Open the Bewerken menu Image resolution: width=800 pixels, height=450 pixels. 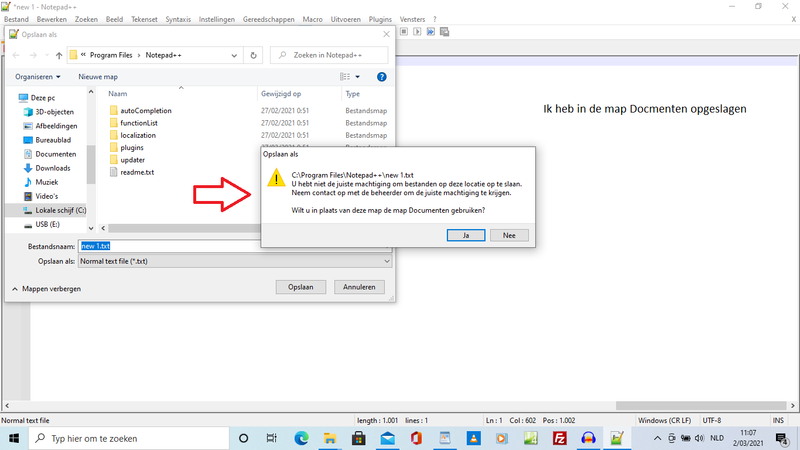click(x=52, y=19)
